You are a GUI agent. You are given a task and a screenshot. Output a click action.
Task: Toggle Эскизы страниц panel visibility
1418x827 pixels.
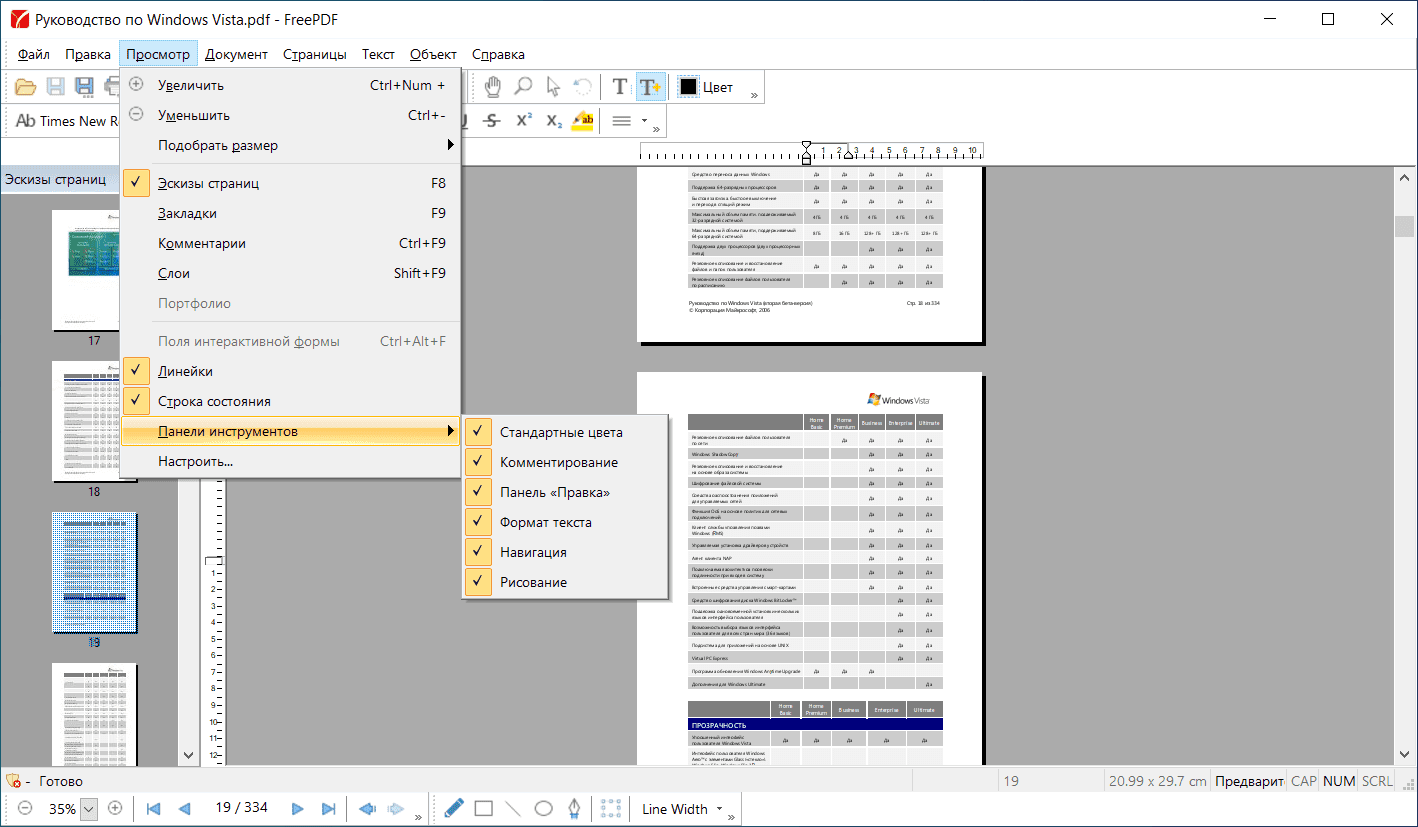[x=290, y=183]
